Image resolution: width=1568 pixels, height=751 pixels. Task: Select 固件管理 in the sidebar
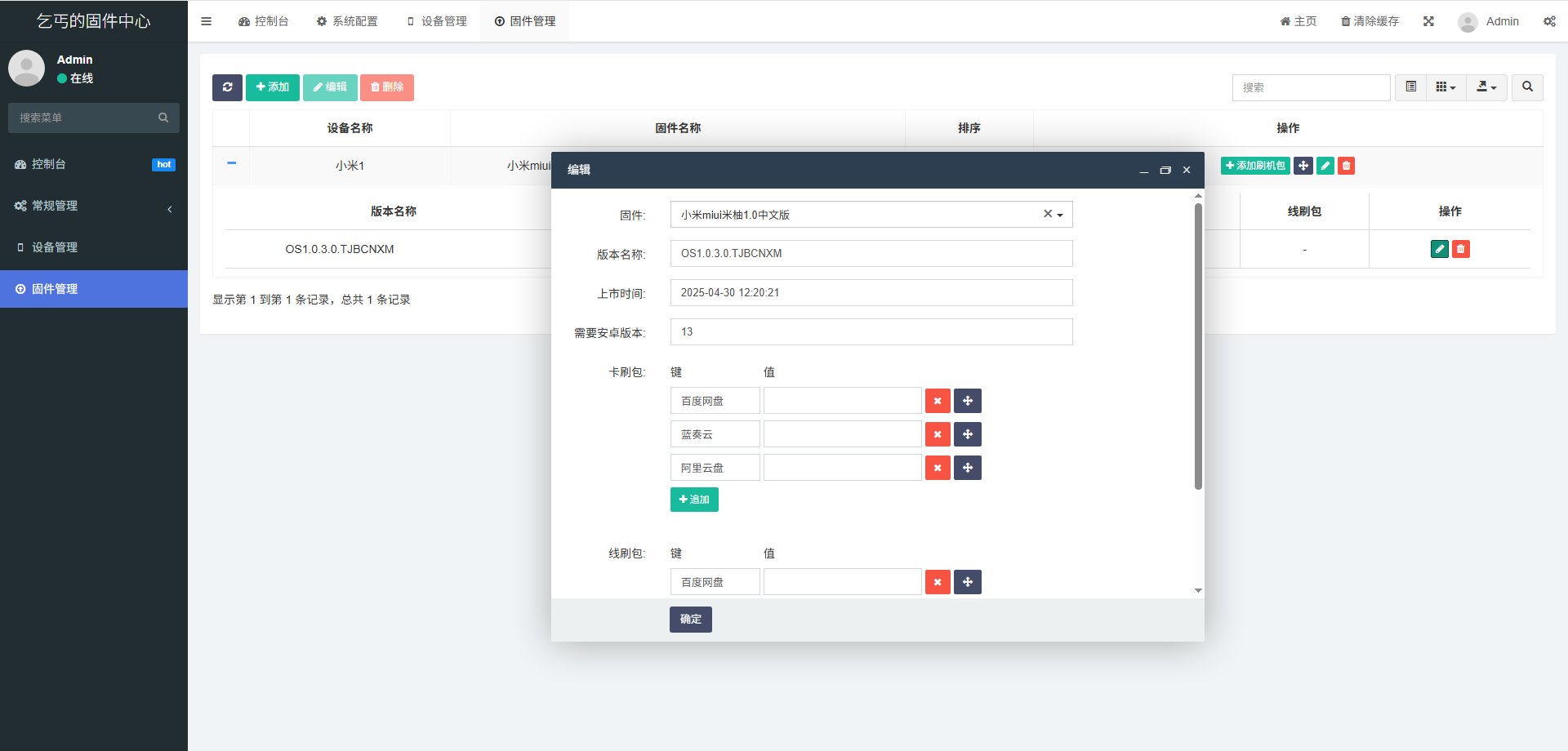(x=94, y=289)
